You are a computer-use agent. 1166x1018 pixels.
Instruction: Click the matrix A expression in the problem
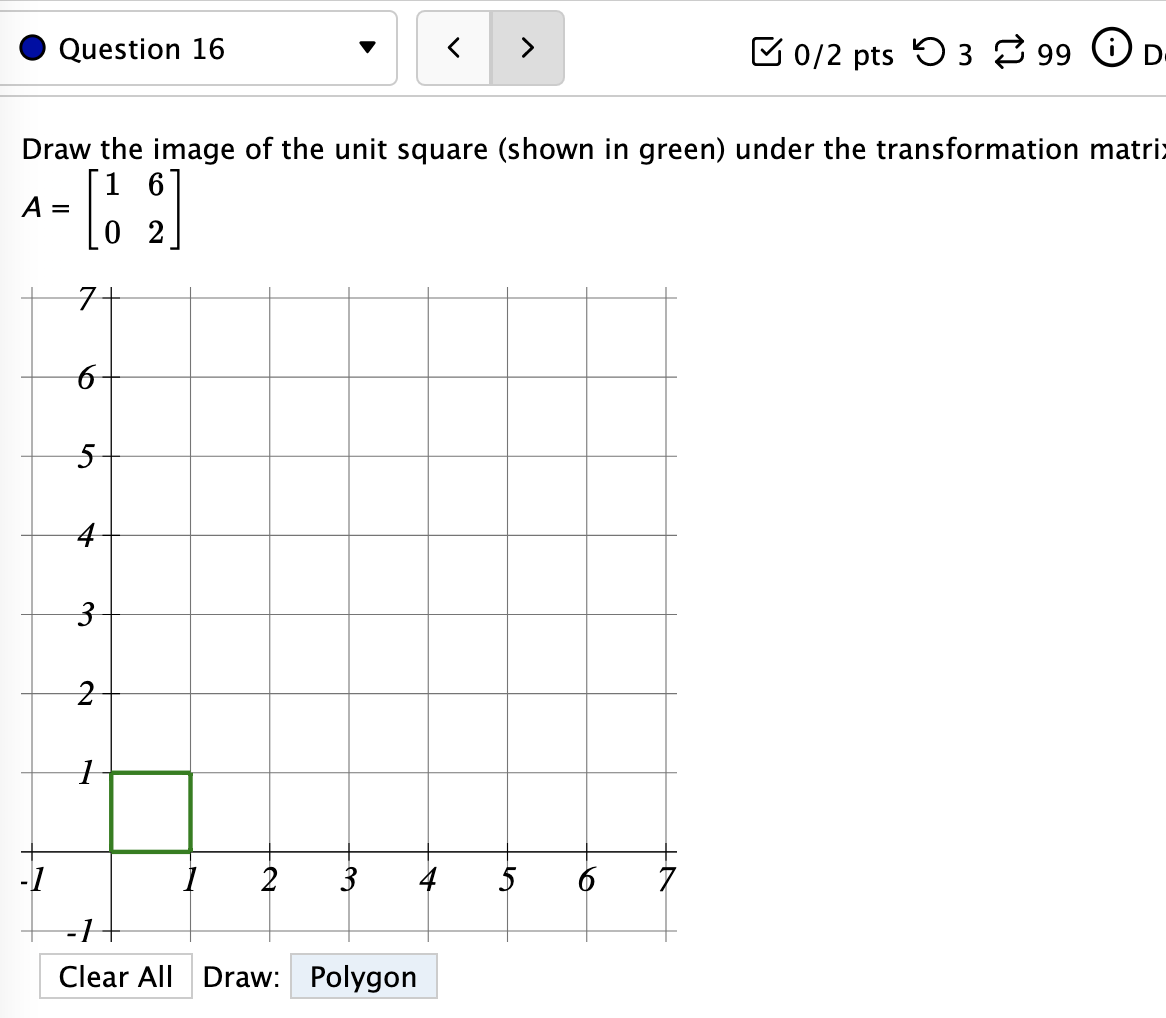point(100,208)
